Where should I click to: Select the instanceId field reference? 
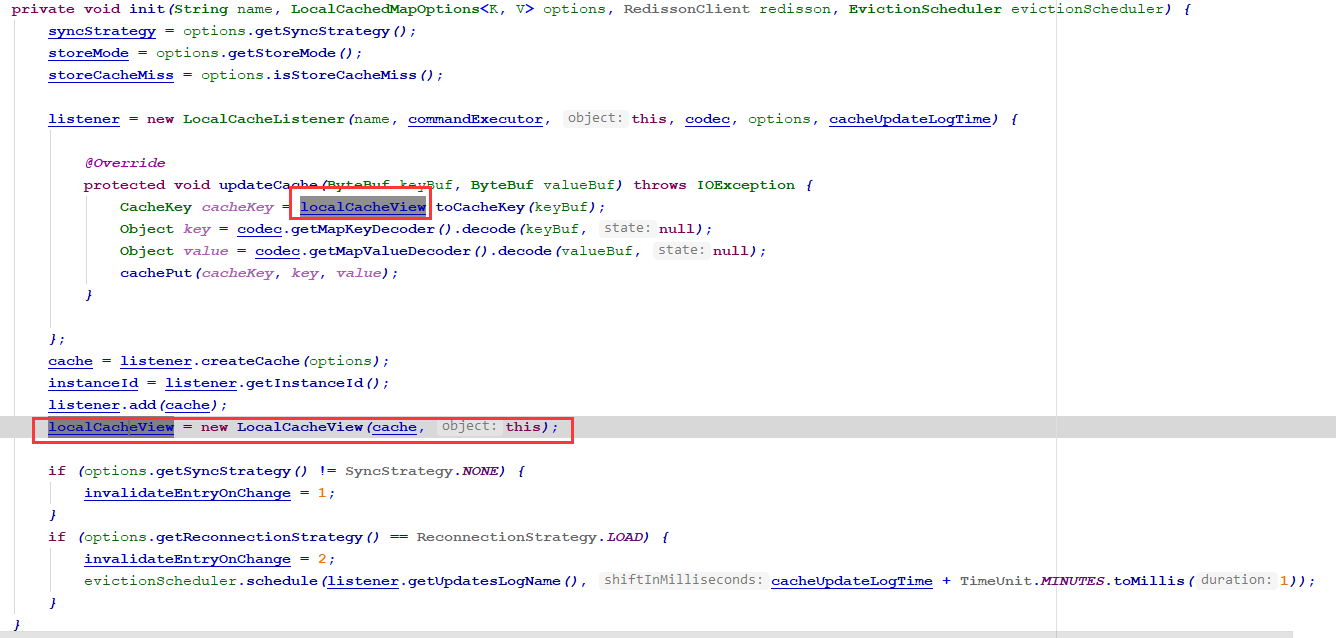pyautogui.click(x=93, y=382)
